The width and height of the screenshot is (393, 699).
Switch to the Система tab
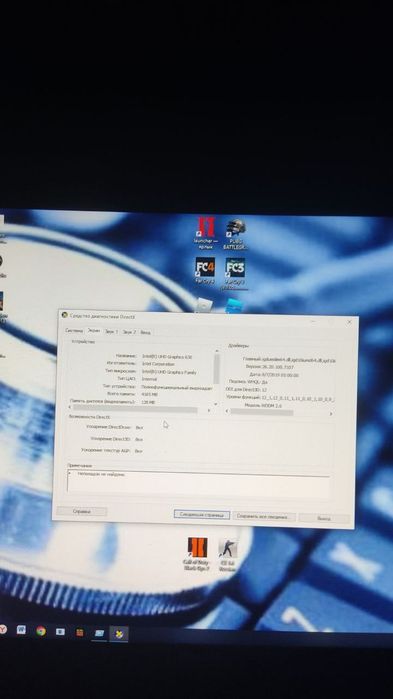(74, 331)
